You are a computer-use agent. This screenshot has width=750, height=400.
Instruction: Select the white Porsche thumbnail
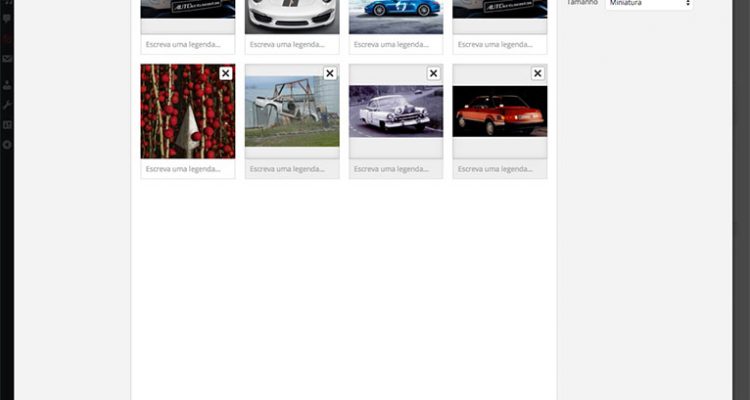tap(292, 12)
